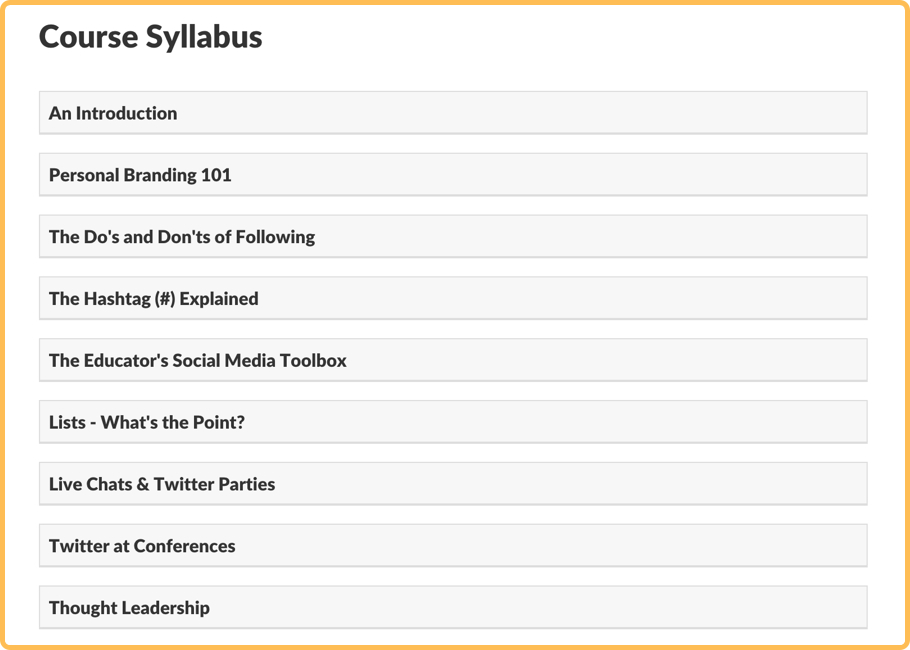The height and width of the screenshot is (650, 910).
Task: Open The Hashtag (#) Explained section
Action: click(x=453, y=298)
